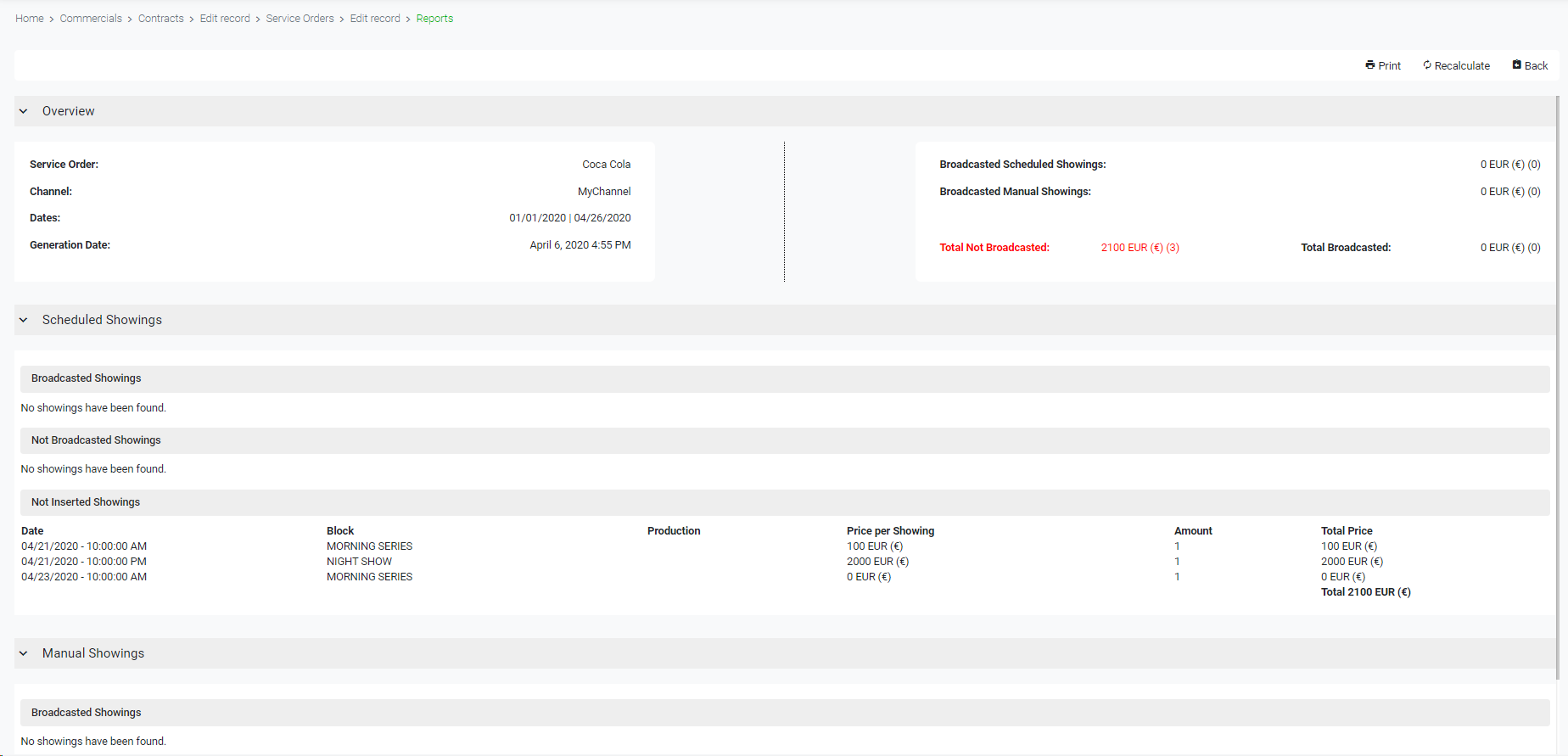Collapse the Manual Showings section
1568x756 pixels.
coord(24,653)
